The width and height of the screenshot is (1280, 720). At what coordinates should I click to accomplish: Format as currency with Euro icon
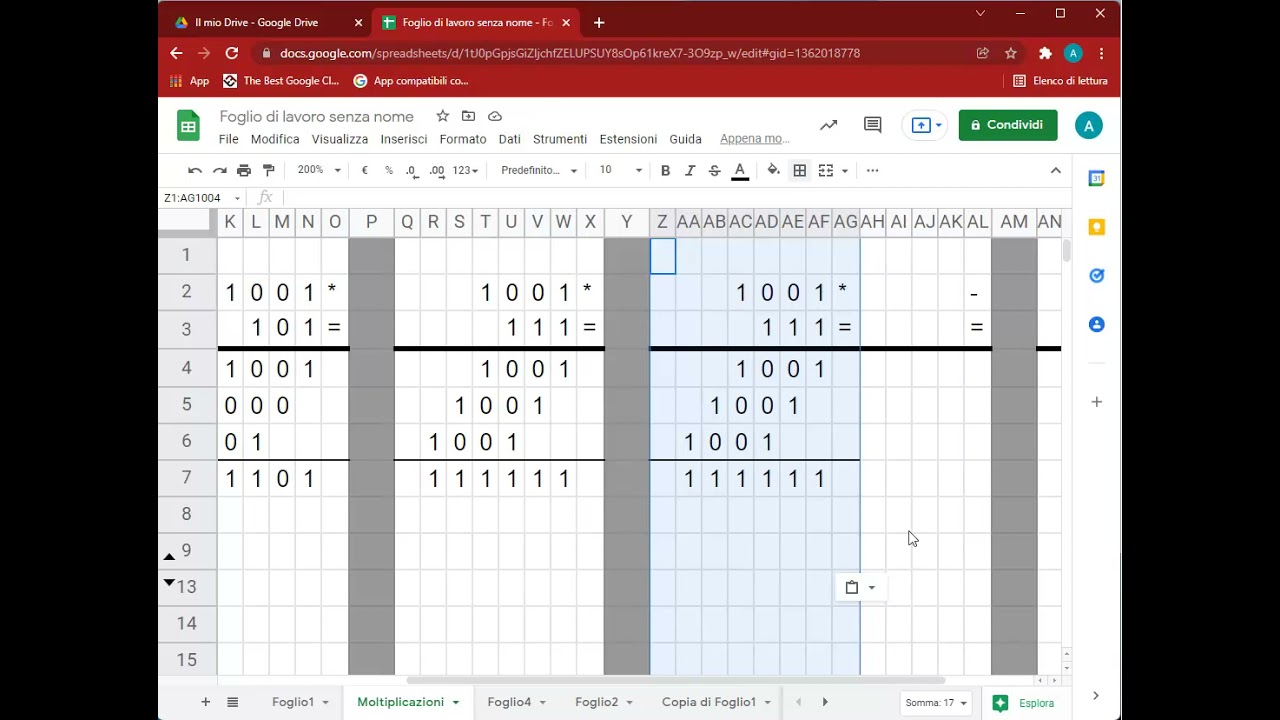tap(365, 171)
